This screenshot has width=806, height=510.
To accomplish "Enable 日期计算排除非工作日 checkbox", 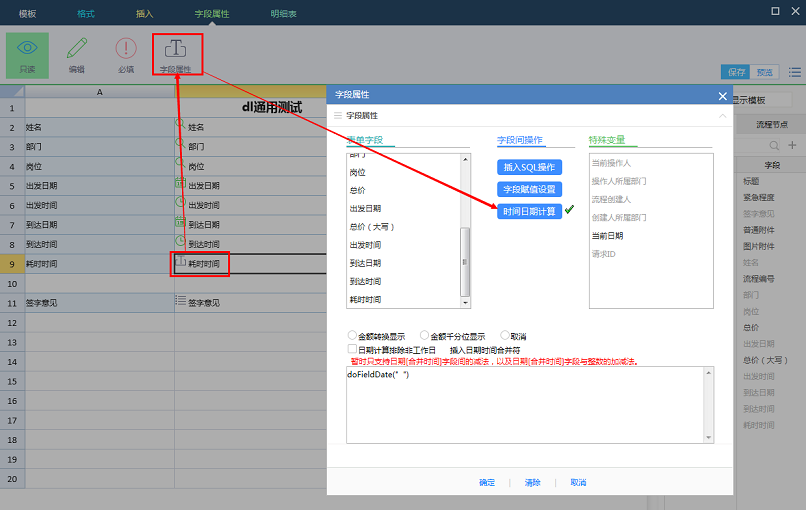I will (352, 349).
